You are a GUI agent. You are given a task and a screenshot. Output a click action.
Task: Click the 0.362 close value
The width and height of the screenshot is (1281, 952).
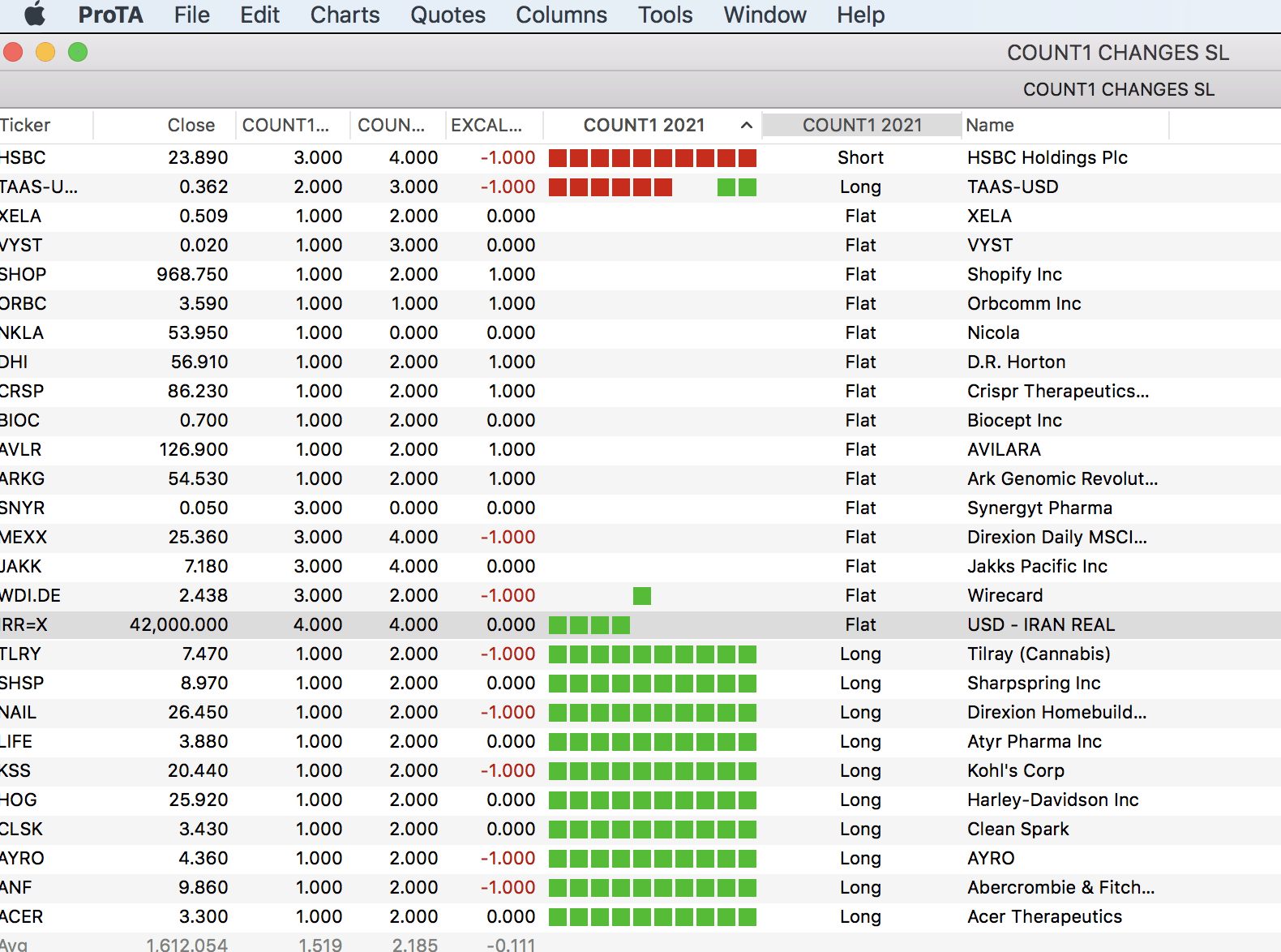(204, 187)
